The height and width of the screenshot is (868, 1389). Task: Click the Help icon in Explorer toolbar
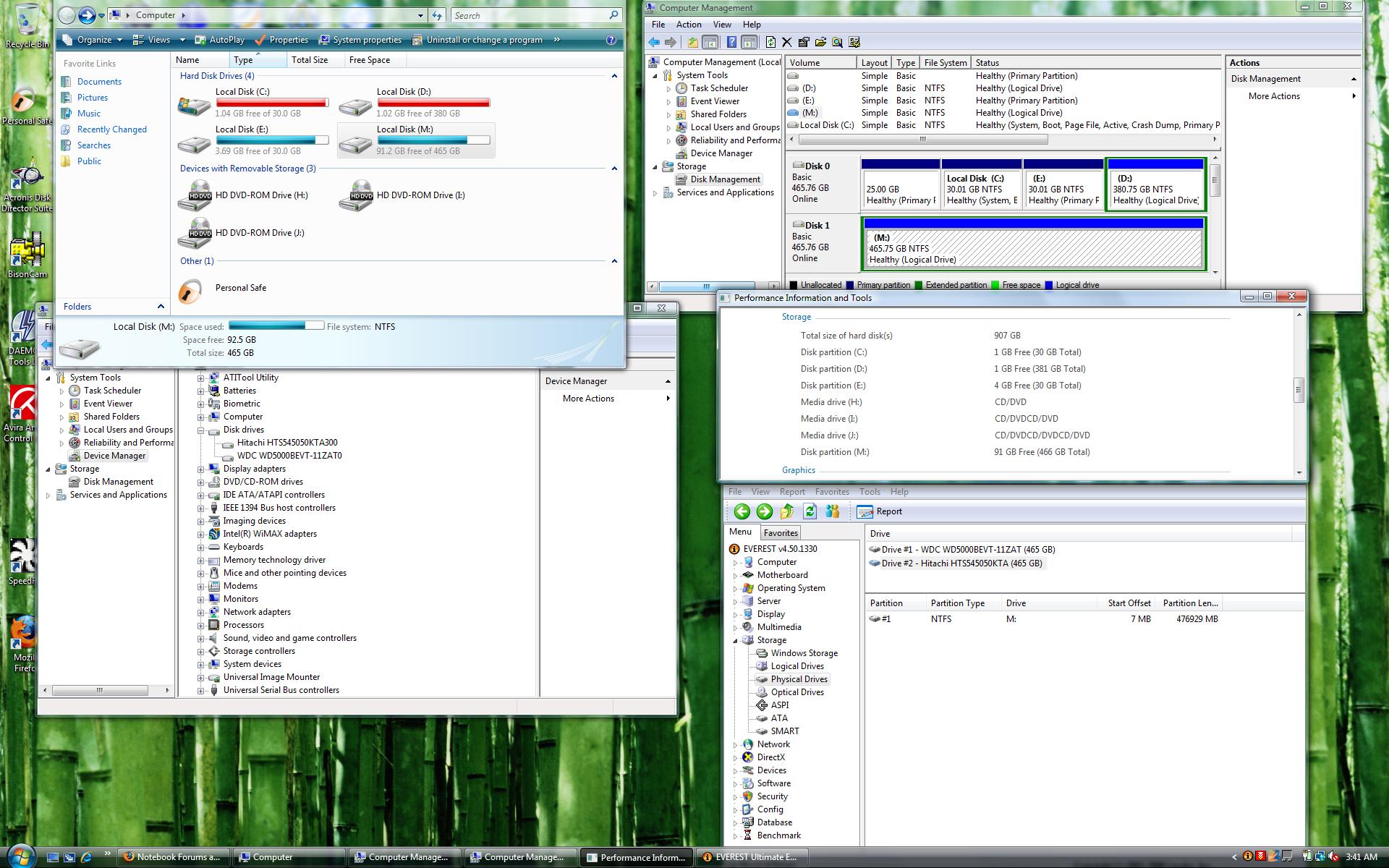[x=611, y=40]
